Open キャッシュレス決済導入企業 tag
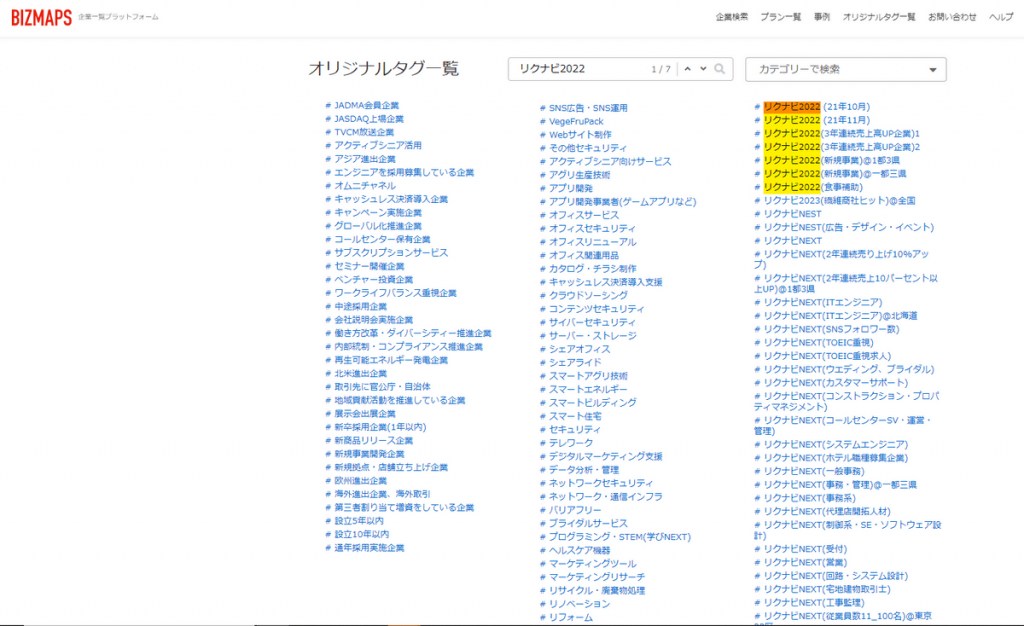 [391, 199]
